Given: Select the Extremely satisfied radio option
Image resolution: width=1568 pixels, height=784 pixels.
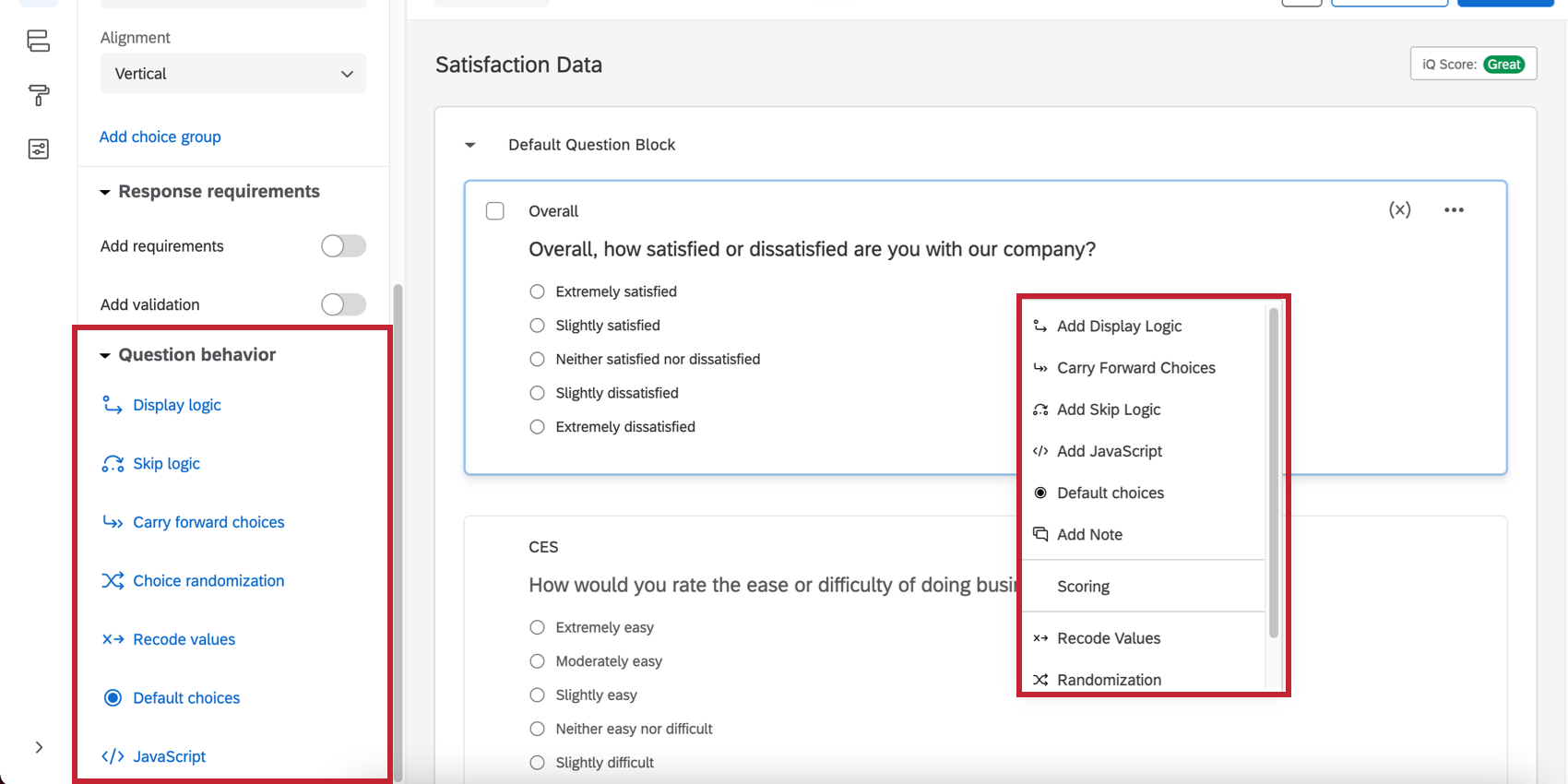Looking at the screenshot, I should click(x=537, y=291).
